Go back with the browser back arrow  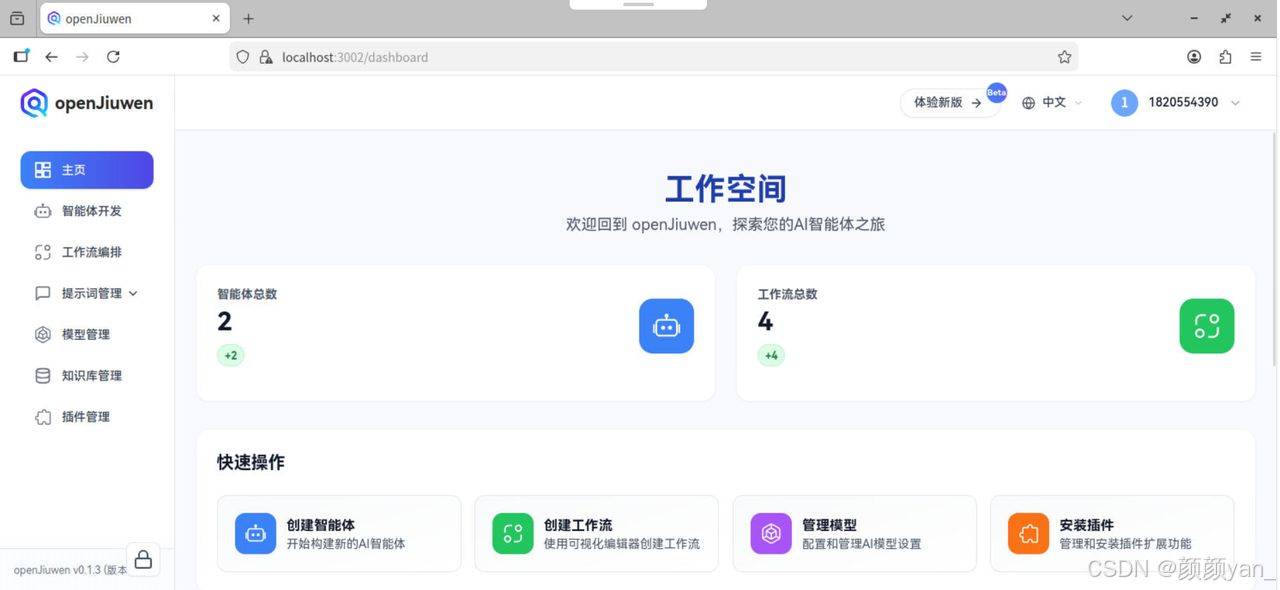(x=51, y=57)
